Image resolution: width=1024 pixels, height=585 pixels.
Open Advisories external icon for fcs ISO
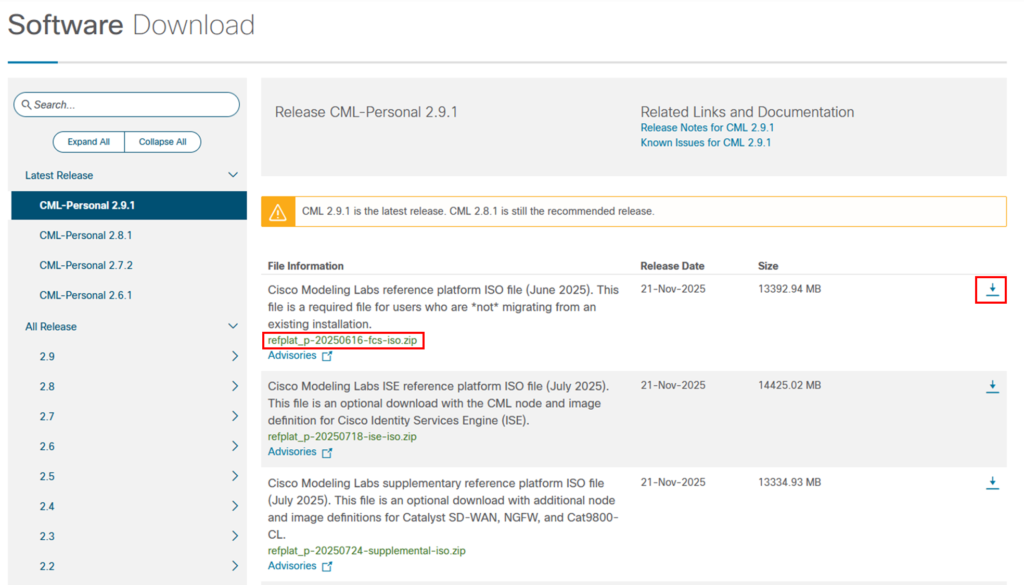327,356
